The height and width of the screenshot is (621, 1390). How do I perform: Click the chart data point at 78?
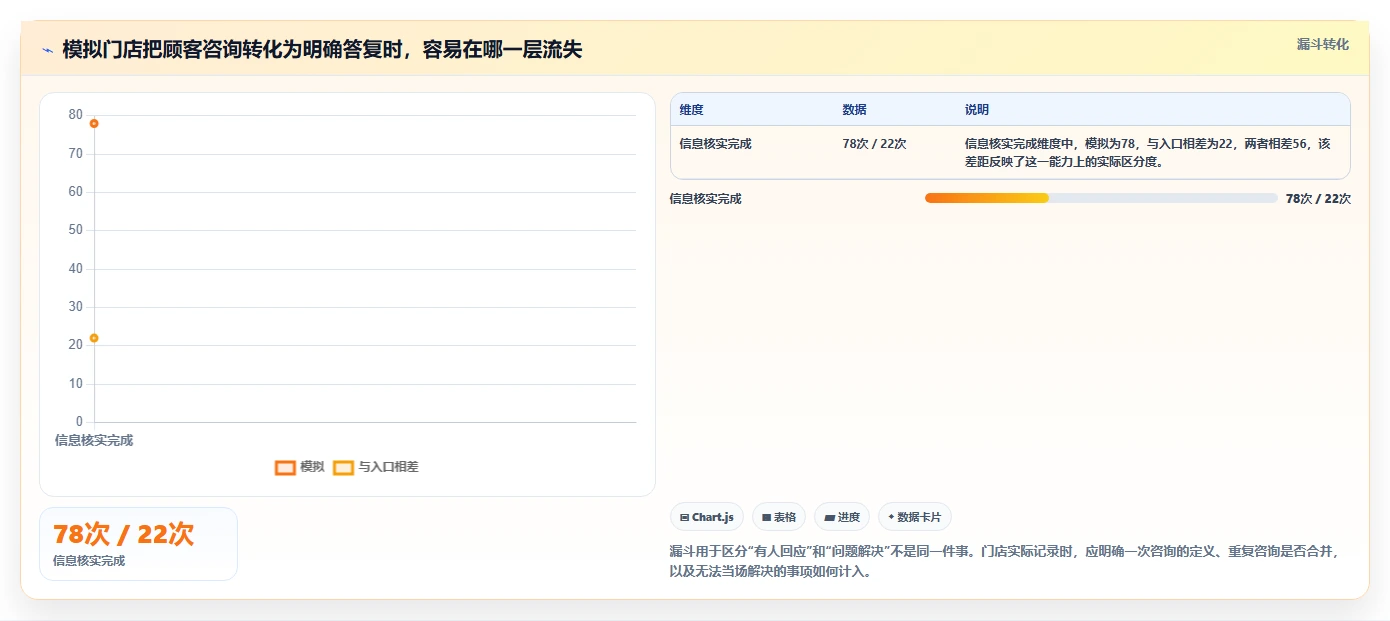point(94,123)
